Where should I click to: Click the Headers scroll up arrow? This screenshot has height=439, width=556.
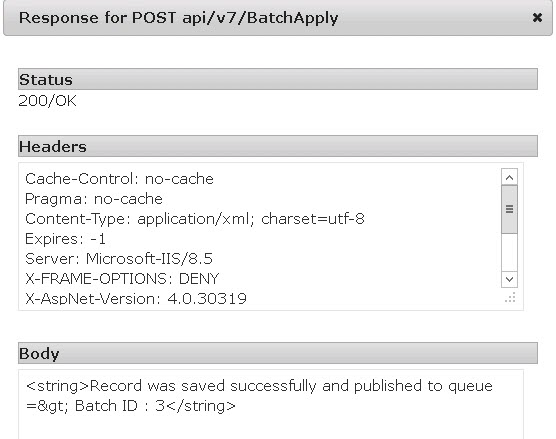click(510, 177)
